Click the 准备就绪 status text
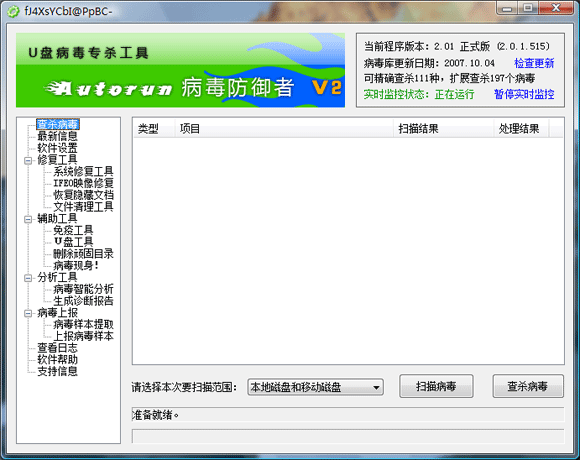 coord(155,415)
